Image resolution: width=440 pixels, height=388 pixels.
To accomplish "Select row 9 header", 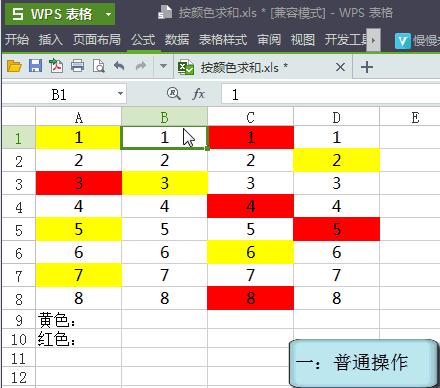I will [x=19, y=319].
